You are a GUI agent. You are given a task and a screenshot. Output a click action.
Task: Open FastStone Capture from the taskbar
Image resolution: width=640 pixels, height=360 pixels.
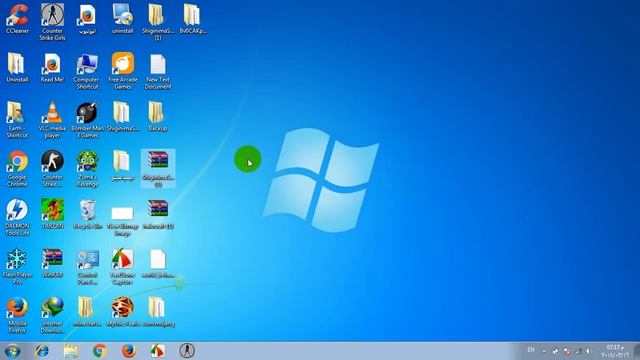coord(158,351)
